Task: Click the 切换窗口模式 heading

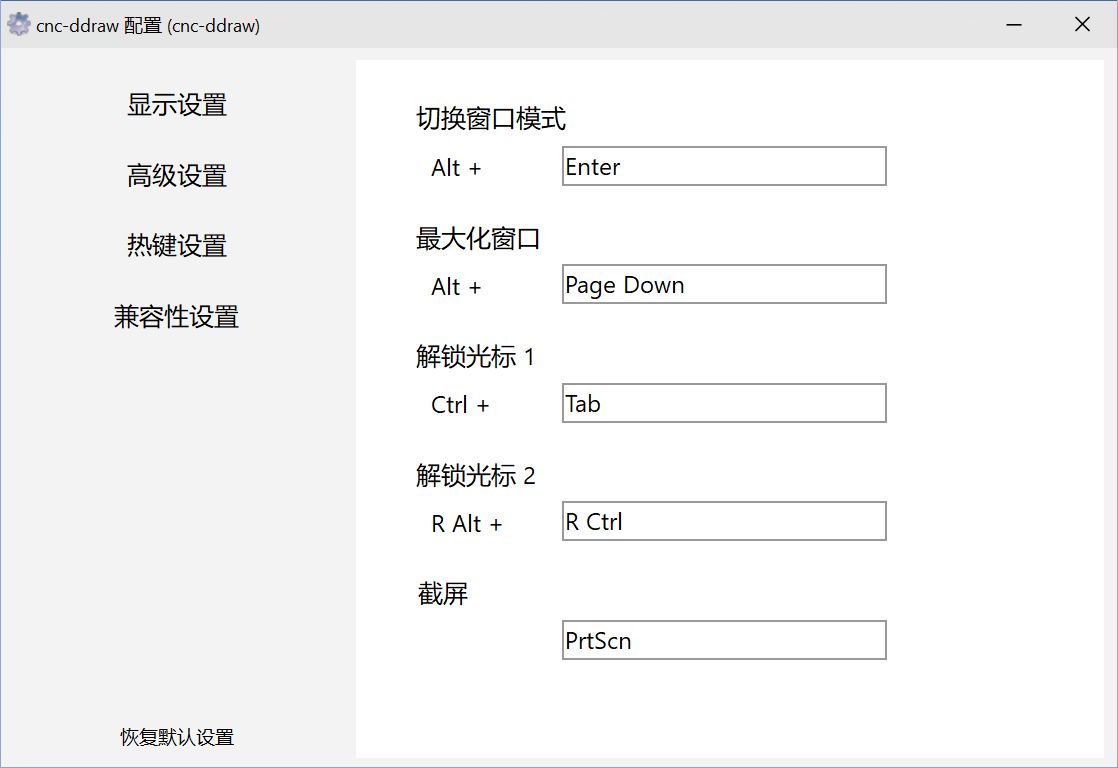Action: [x=491, y=119]
